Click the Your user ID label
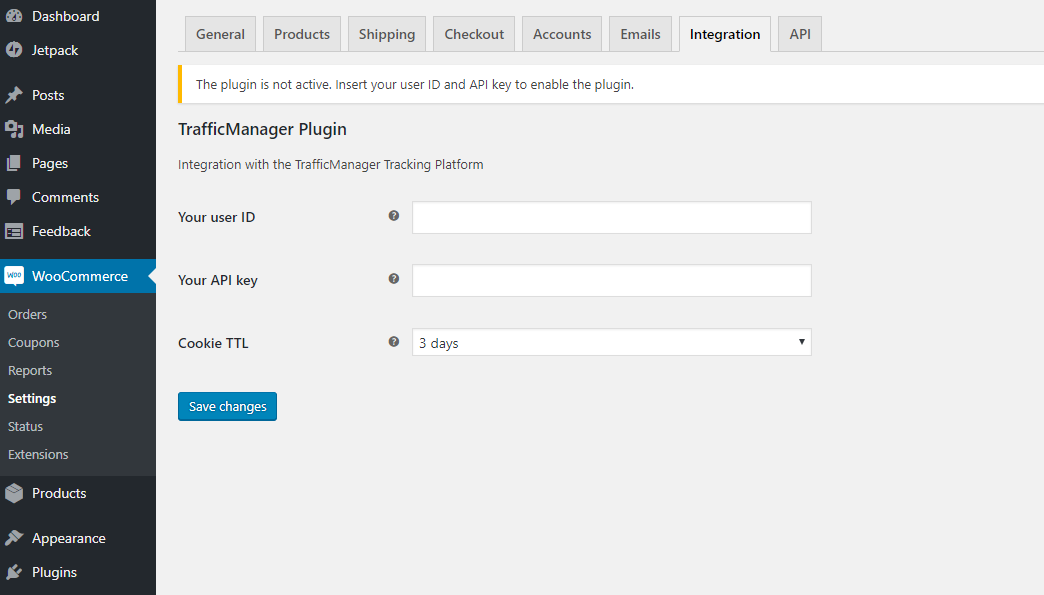 (x=216, y=217)
